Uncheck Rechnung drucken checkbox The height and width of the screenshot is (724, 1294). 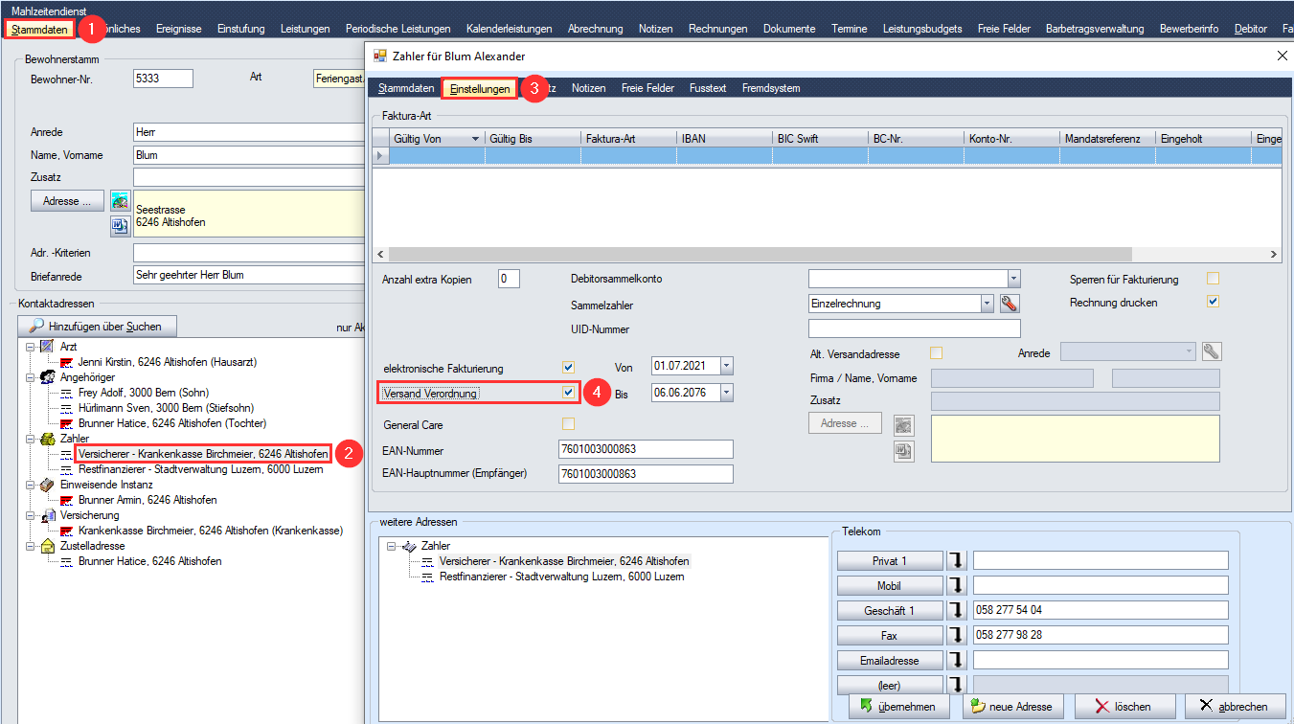coord(1213,301)
